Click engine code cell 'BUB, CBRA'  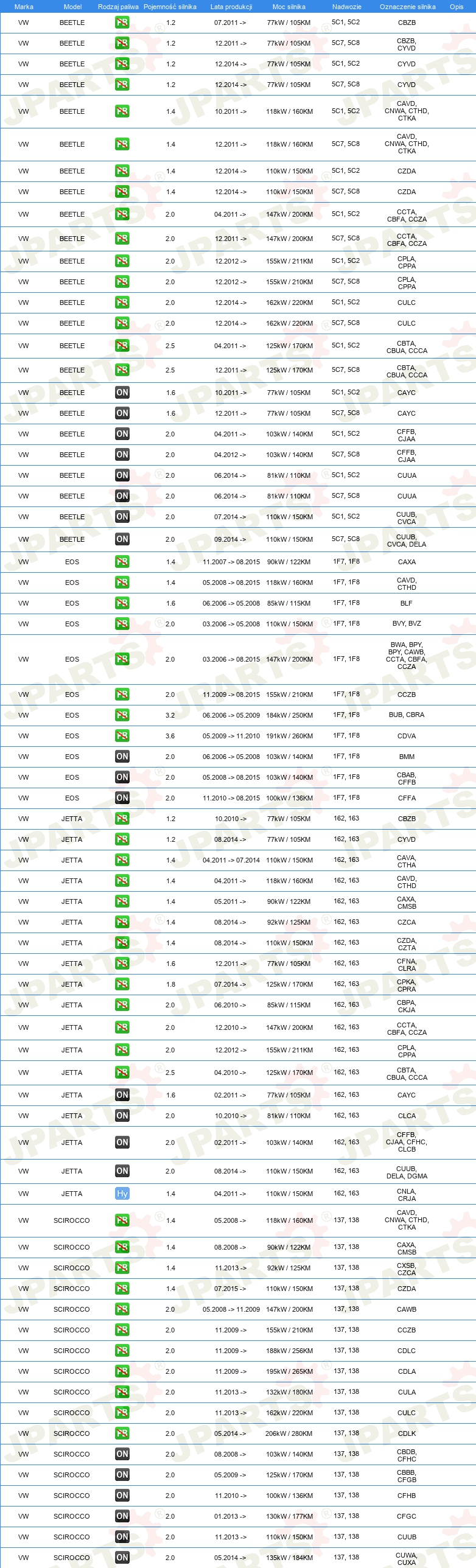click(407, 715)
